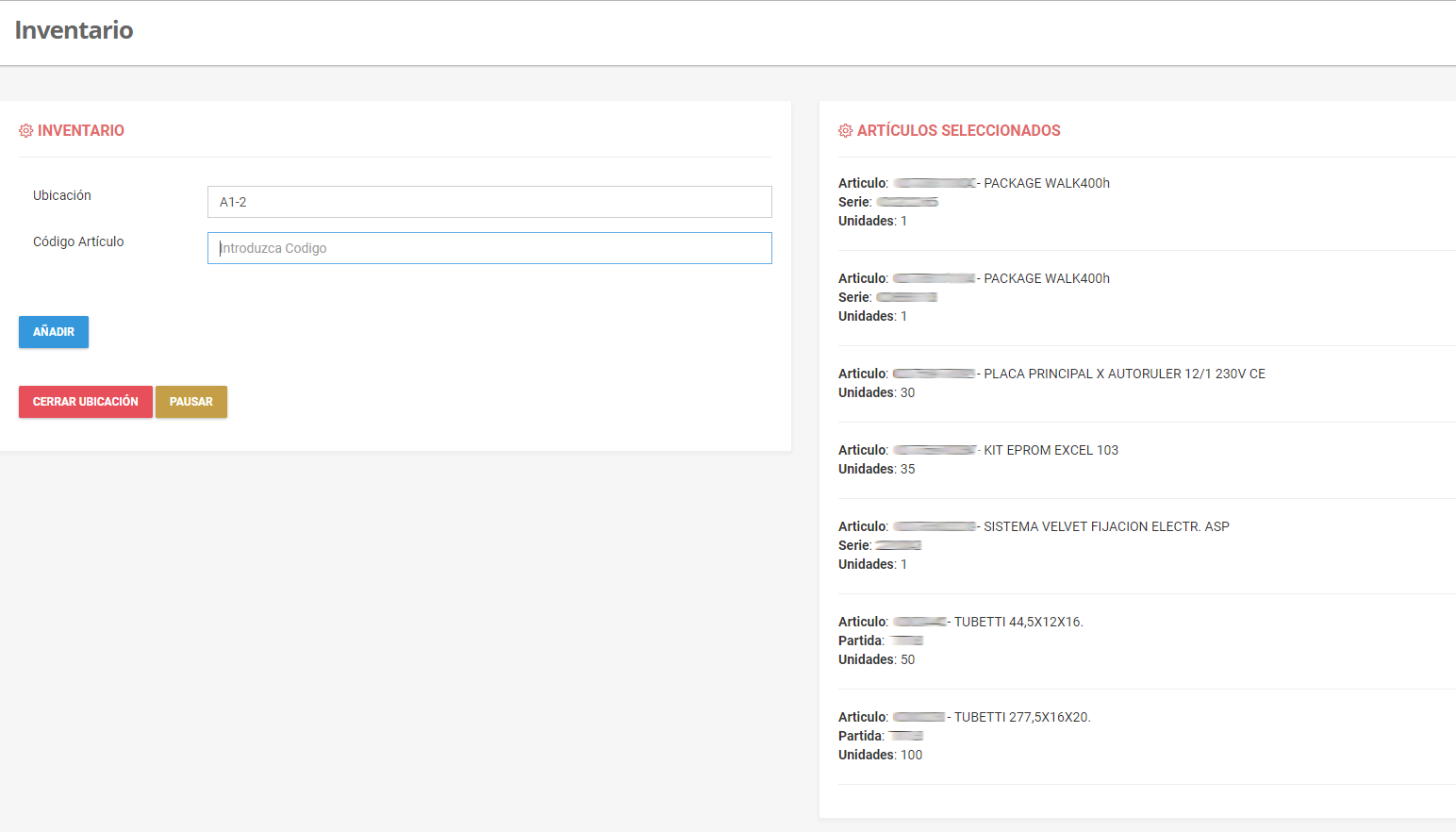The image size is (1456, 832).
Task: Select the KIT EPROM EXCEL 103 entry
Action: 1050,451
